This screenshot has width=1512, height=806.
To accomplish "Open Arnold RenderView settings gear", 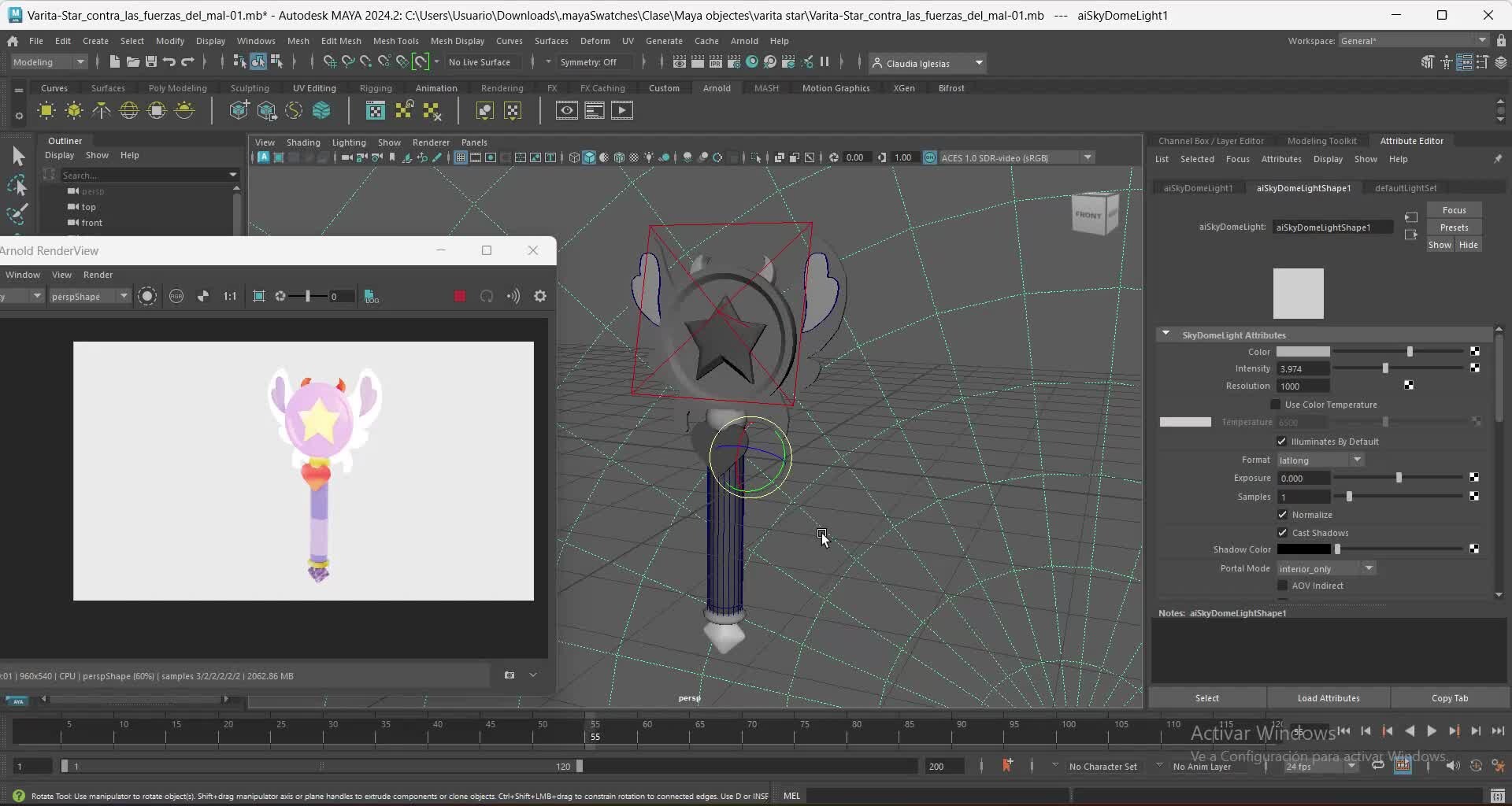I will tap(540, 297).
